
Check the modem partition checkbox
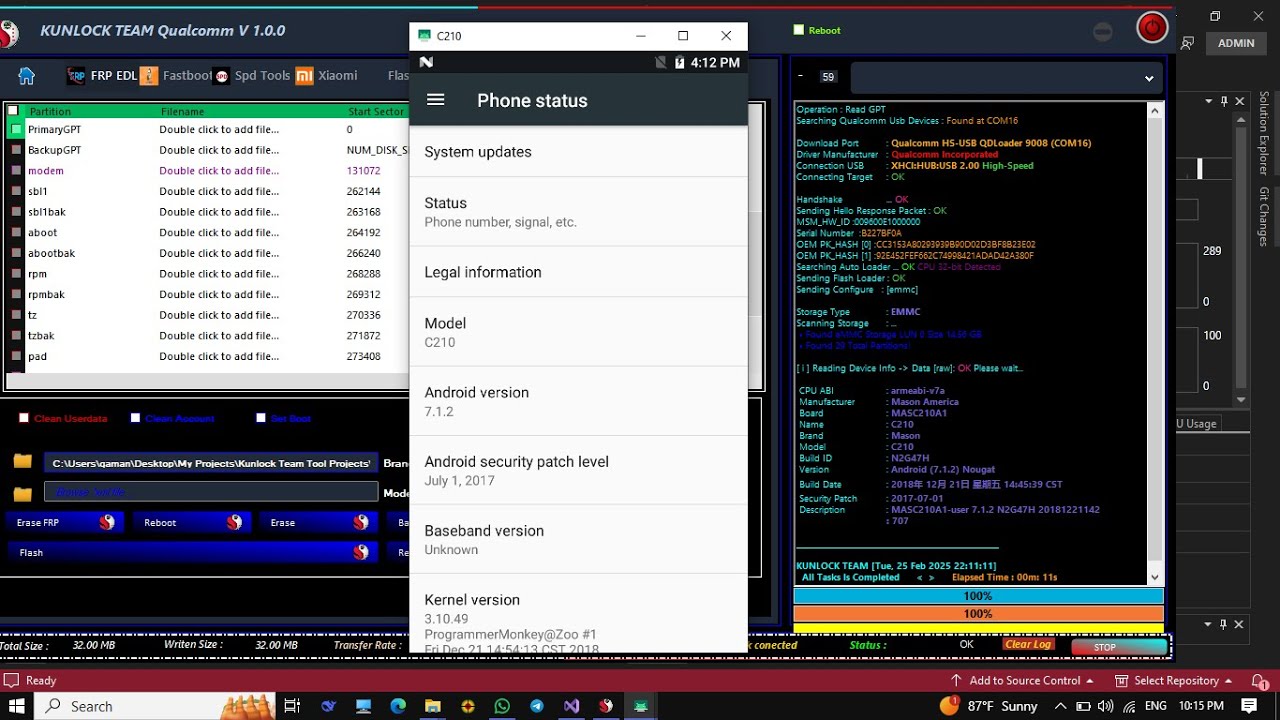pos(16,171)
